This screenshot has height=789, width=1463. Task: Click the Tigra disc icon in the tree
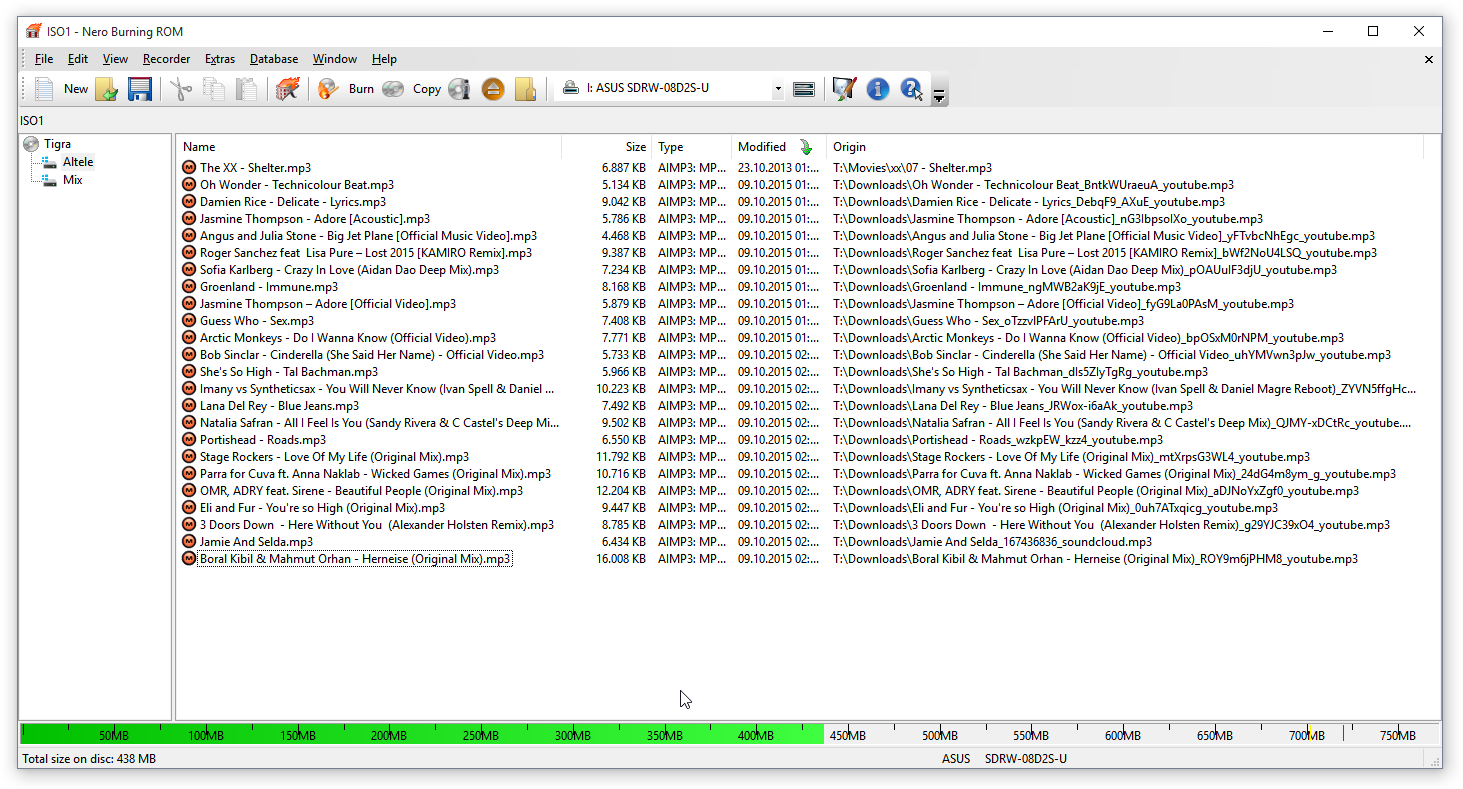point(31,144)
